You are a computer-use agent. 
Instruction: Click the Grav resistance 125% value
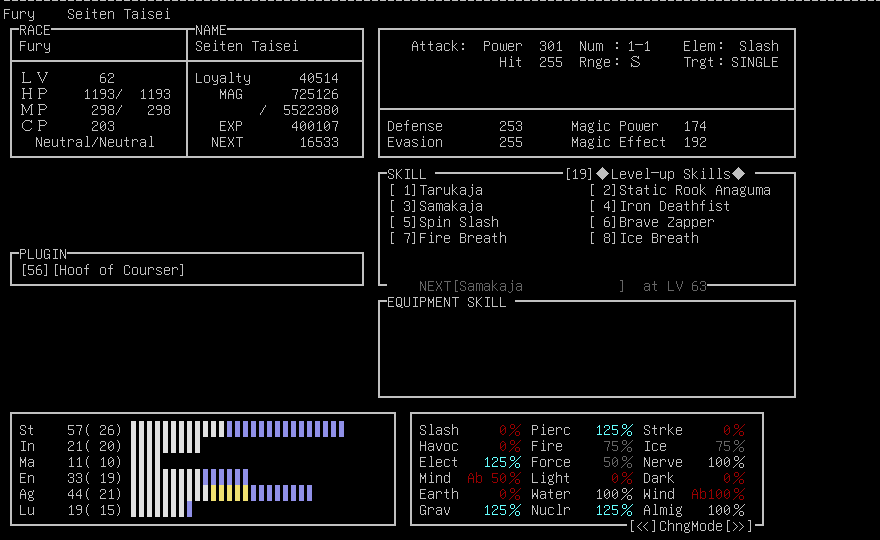(502, 510)
